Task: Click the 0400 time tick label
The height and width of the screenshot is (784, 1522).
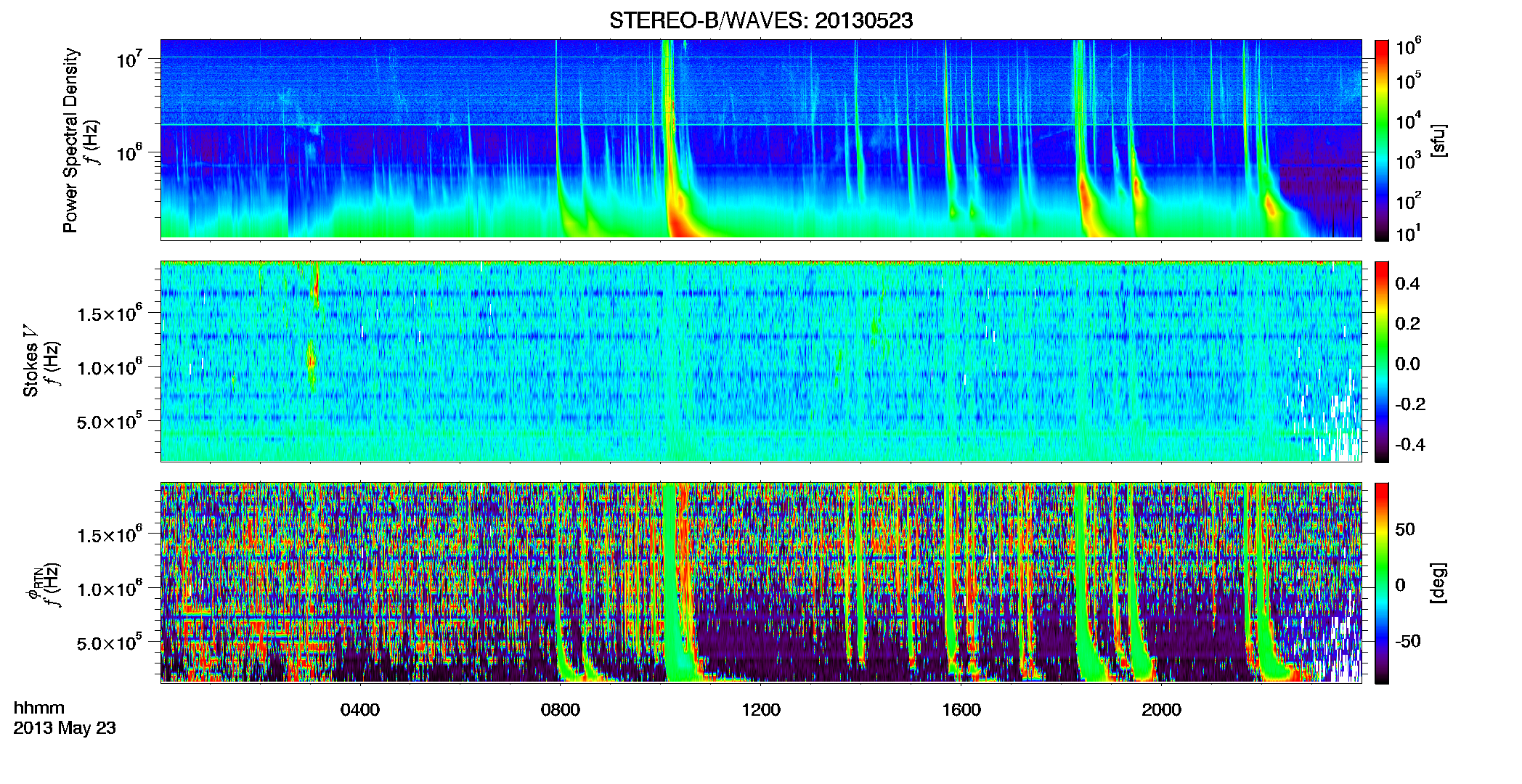Action: (360, 709)
